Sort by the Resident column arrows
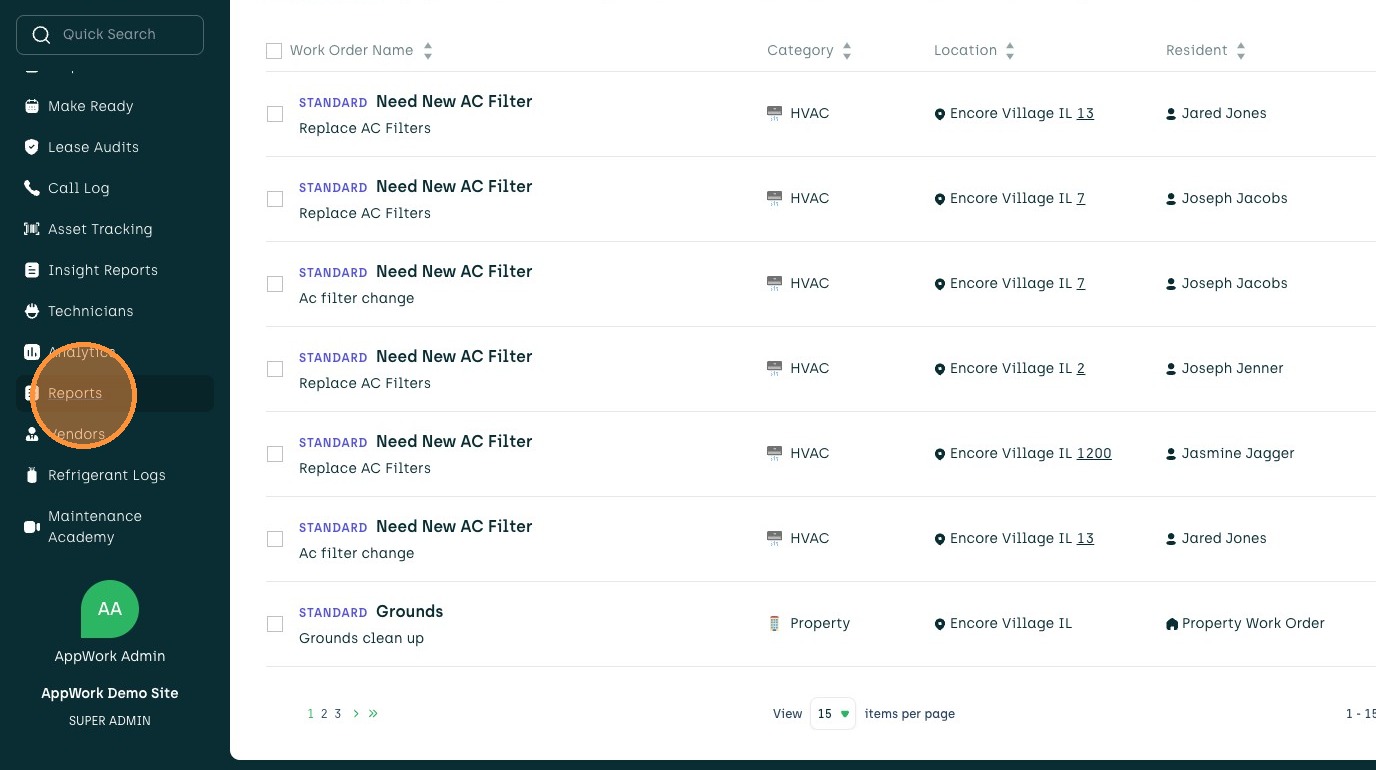1376x770 pixels. [x=1240, y=51]
